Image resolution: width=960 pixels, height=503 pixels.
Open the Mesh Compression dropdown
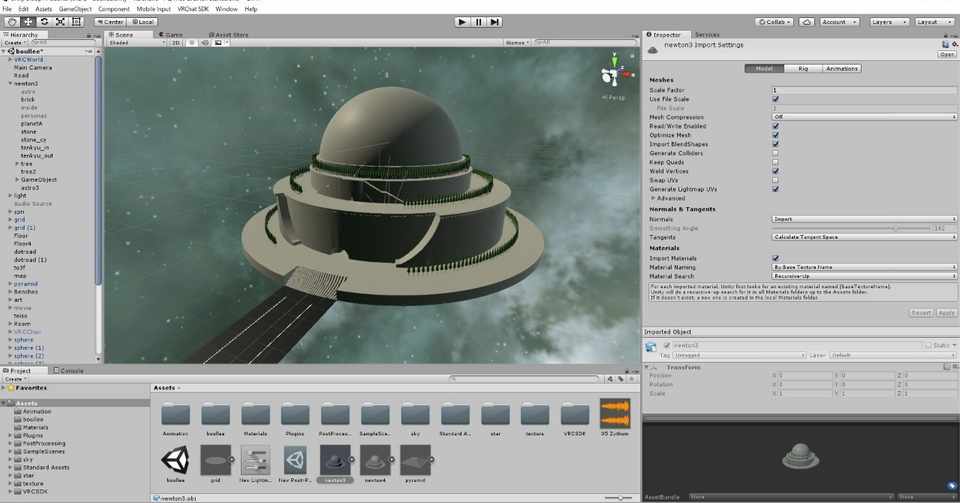pyautogui.click(x=864, y=117)
